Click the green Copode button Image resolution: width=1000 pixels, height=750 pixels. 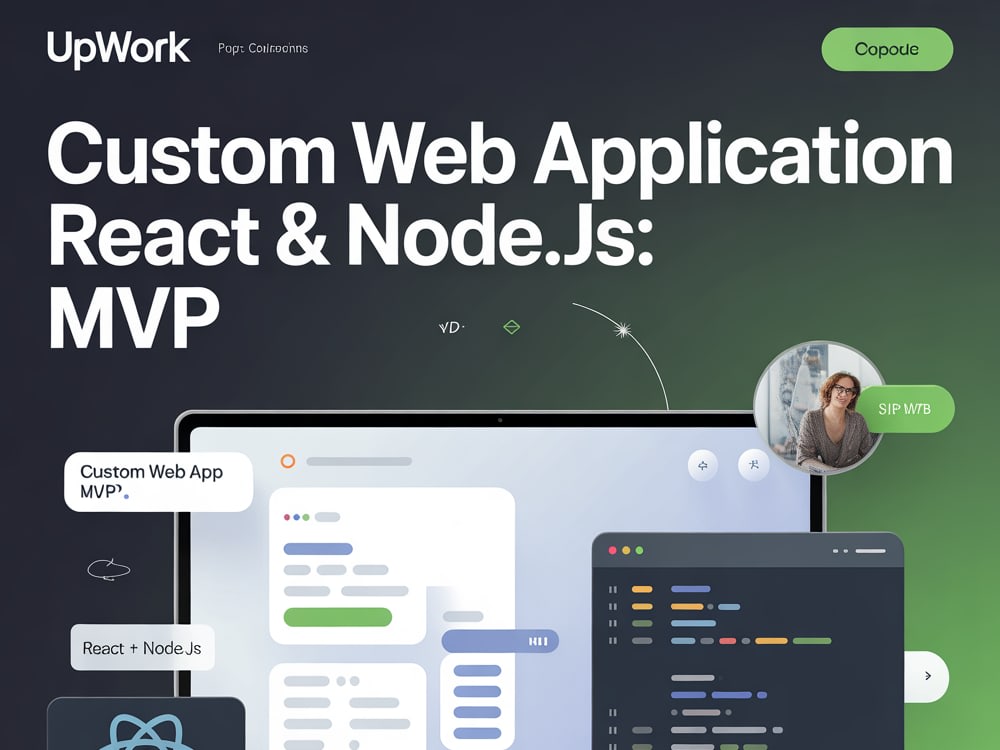(887, 49)
